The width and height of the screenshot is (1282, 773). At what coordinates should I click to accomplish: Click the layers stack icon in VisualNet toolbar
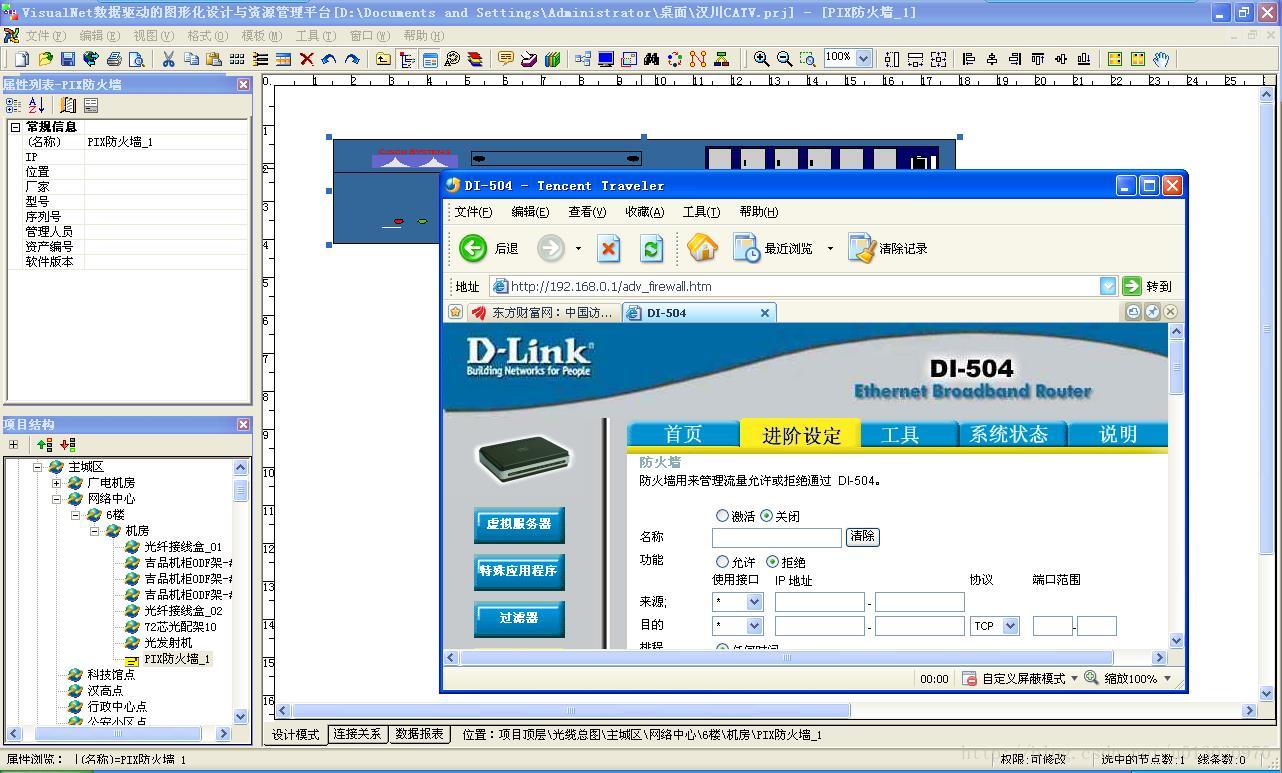click(475, 59)
